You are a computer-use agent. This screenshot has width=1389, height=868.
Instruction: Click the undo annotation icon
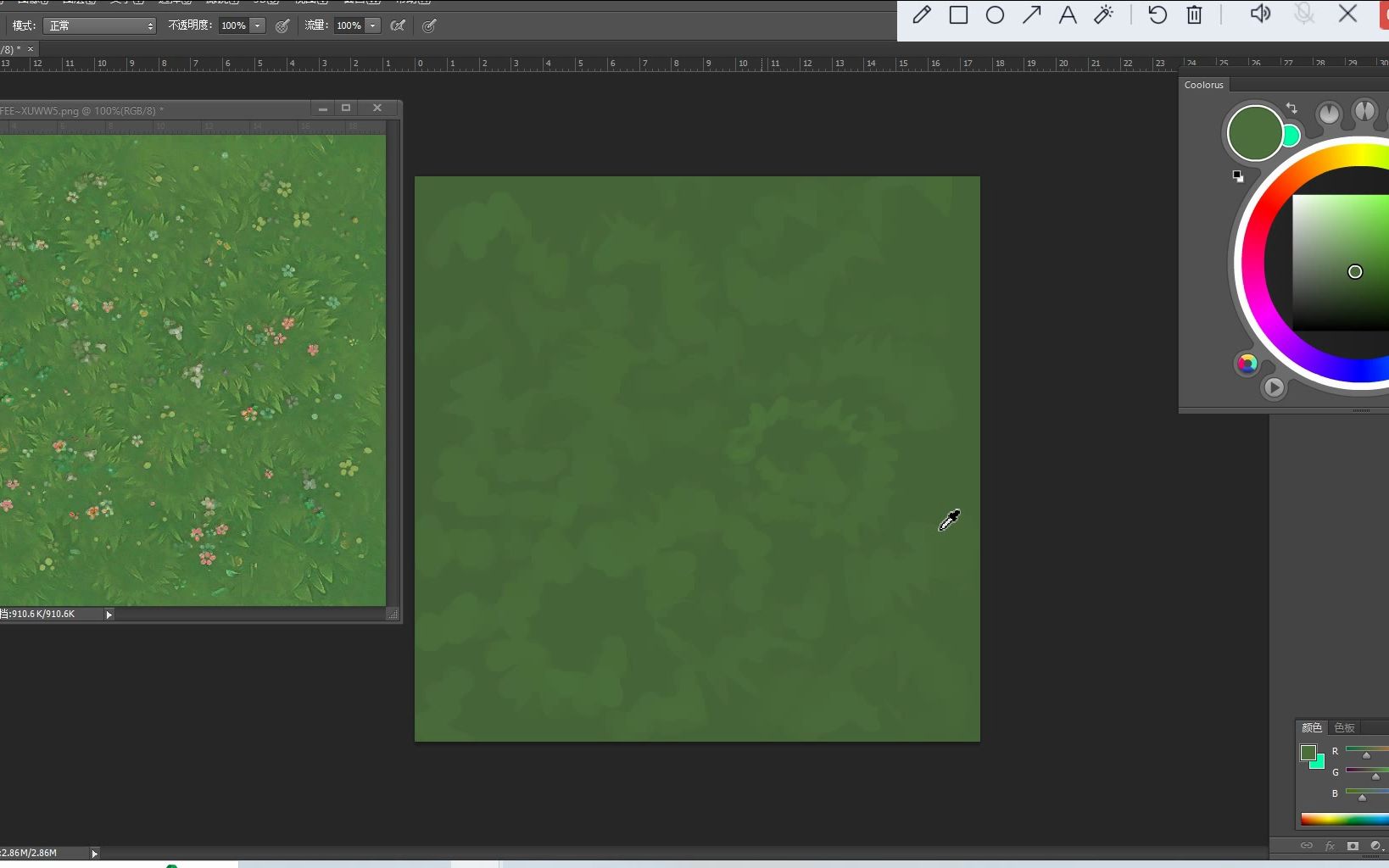point(1157,14)
